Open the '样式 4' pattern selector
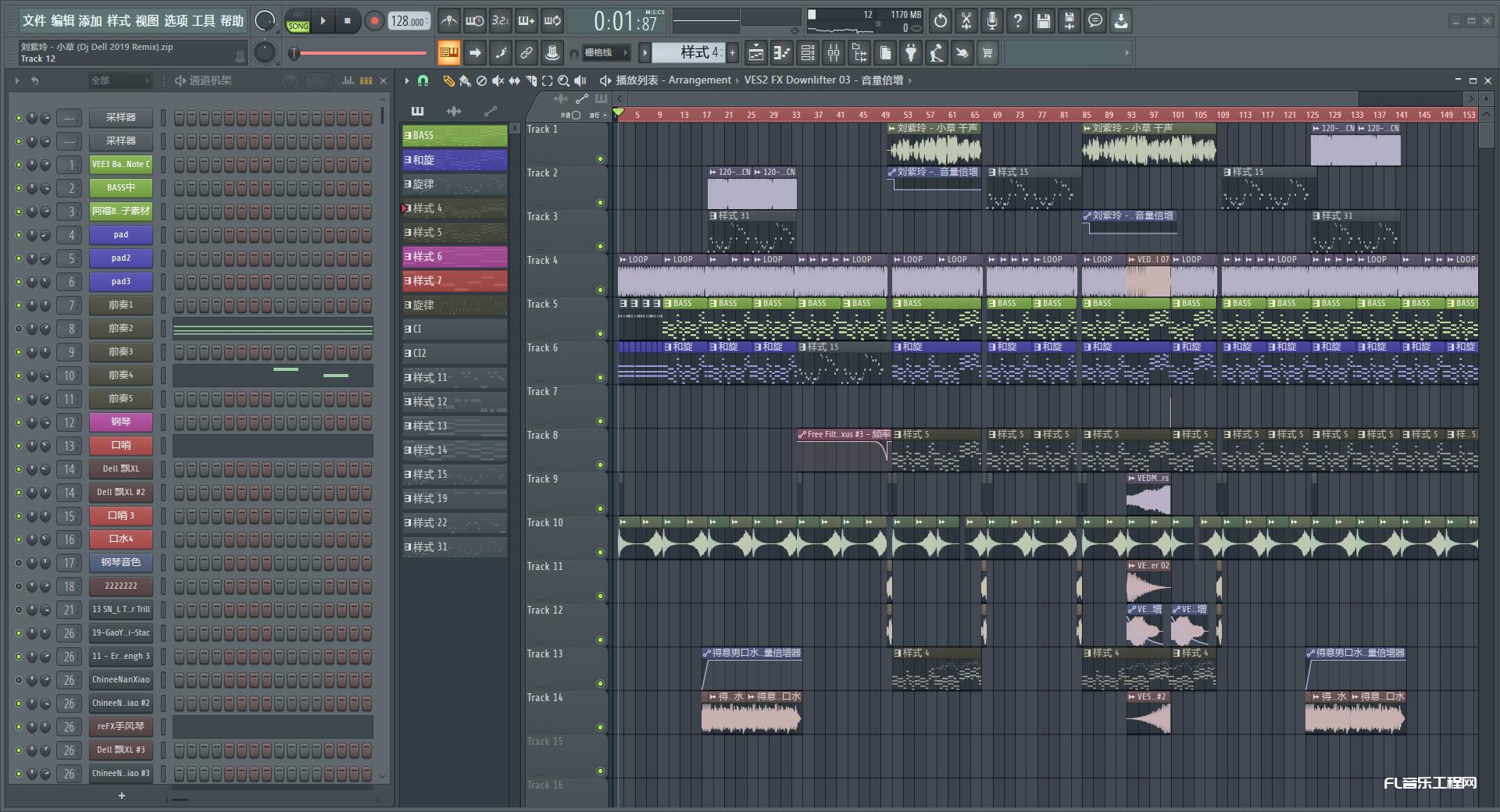Viewport: 1500px width, 812px height. pos(688,53)
